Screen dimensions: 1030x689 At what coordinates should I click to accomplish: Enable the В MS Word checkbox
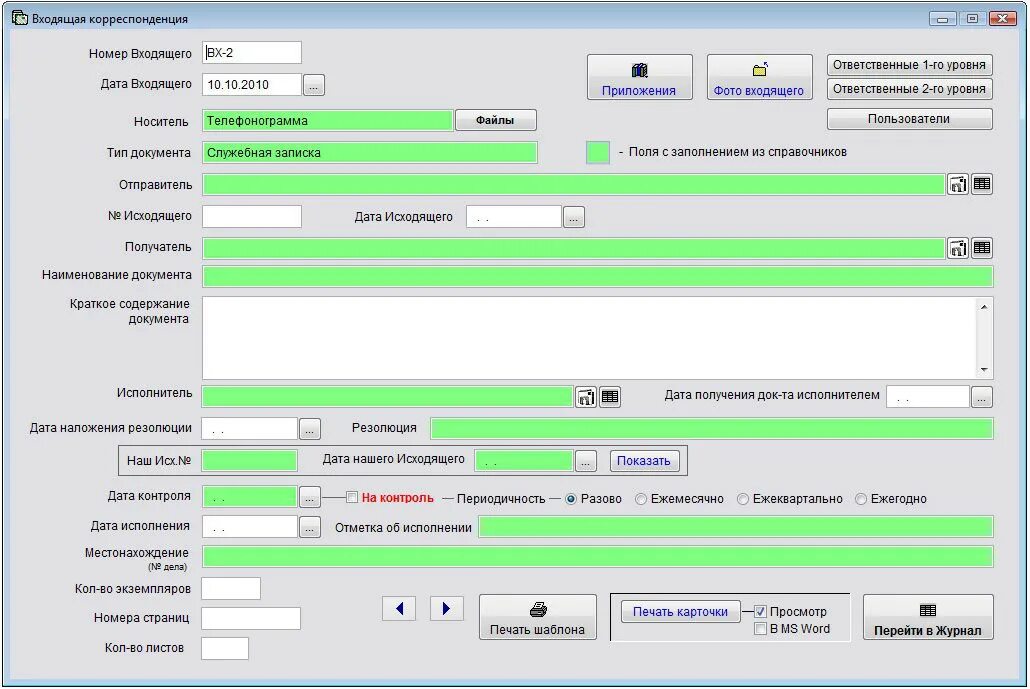760,629
